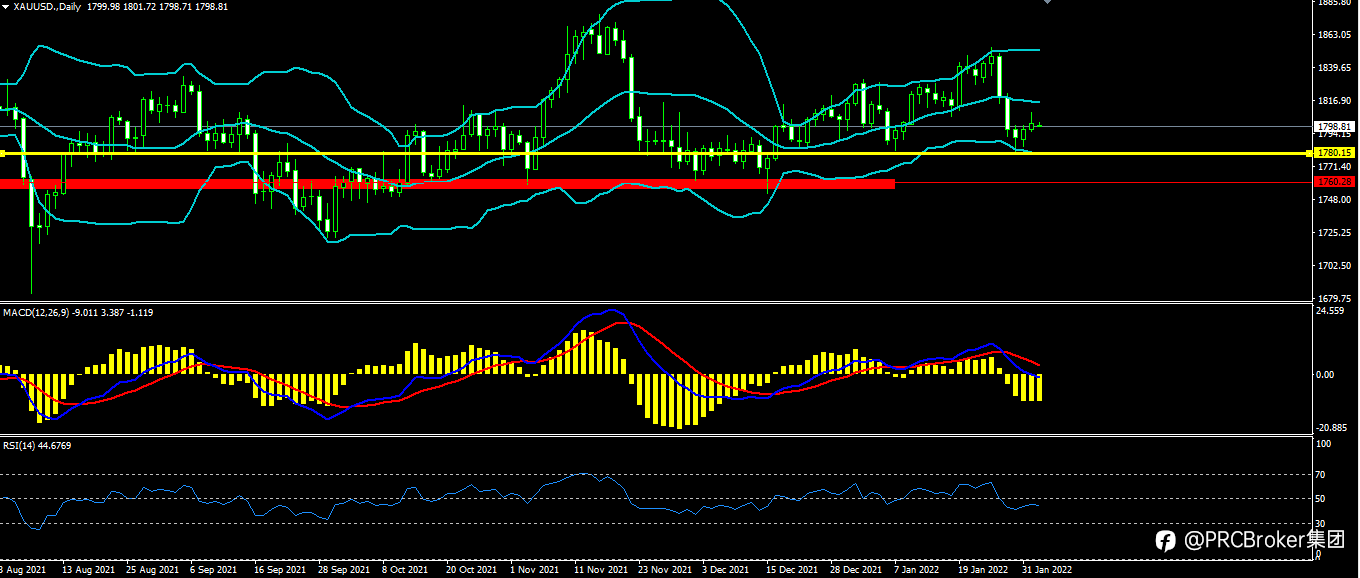Click the 8 Oct 2021 date label
1360x578 pixels.
[406, 570]
